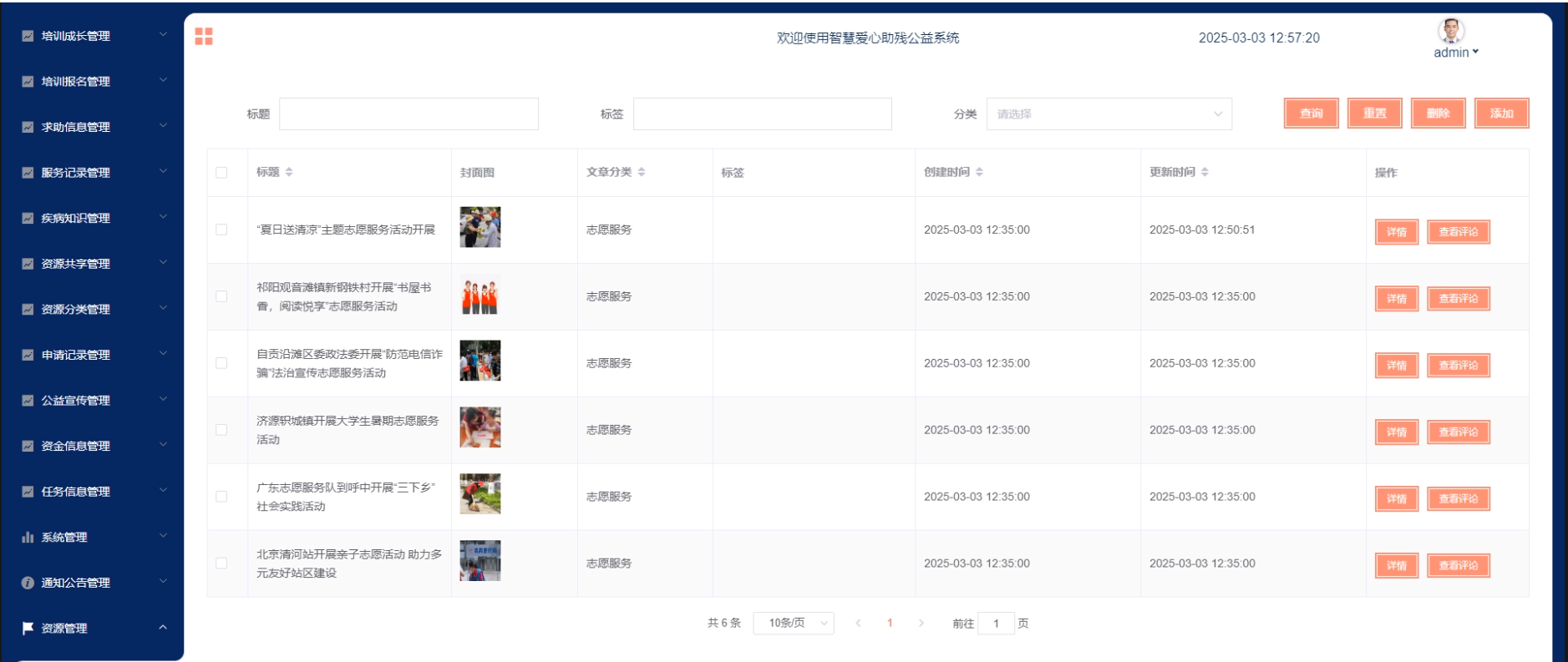Click 查看评论 for 广东志愿服务队 article
This screenshot has height=662, width=1568.
coord(1459,499)
